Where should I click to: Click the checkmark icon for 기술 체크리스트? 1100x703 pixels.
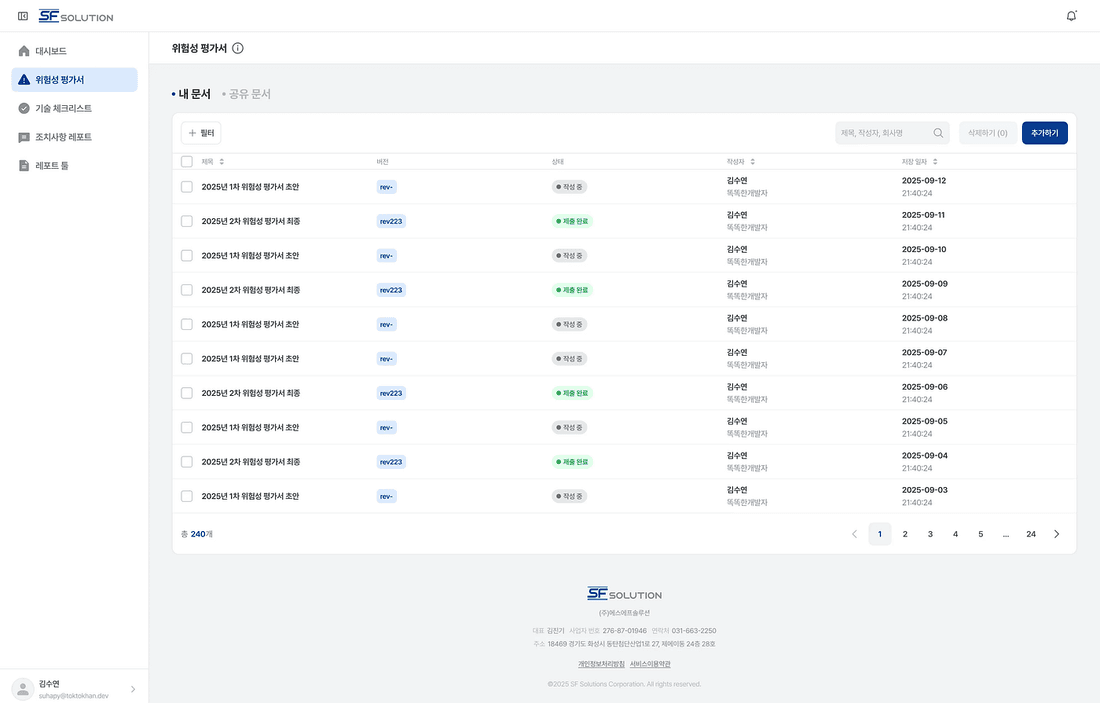coord(24,108)
